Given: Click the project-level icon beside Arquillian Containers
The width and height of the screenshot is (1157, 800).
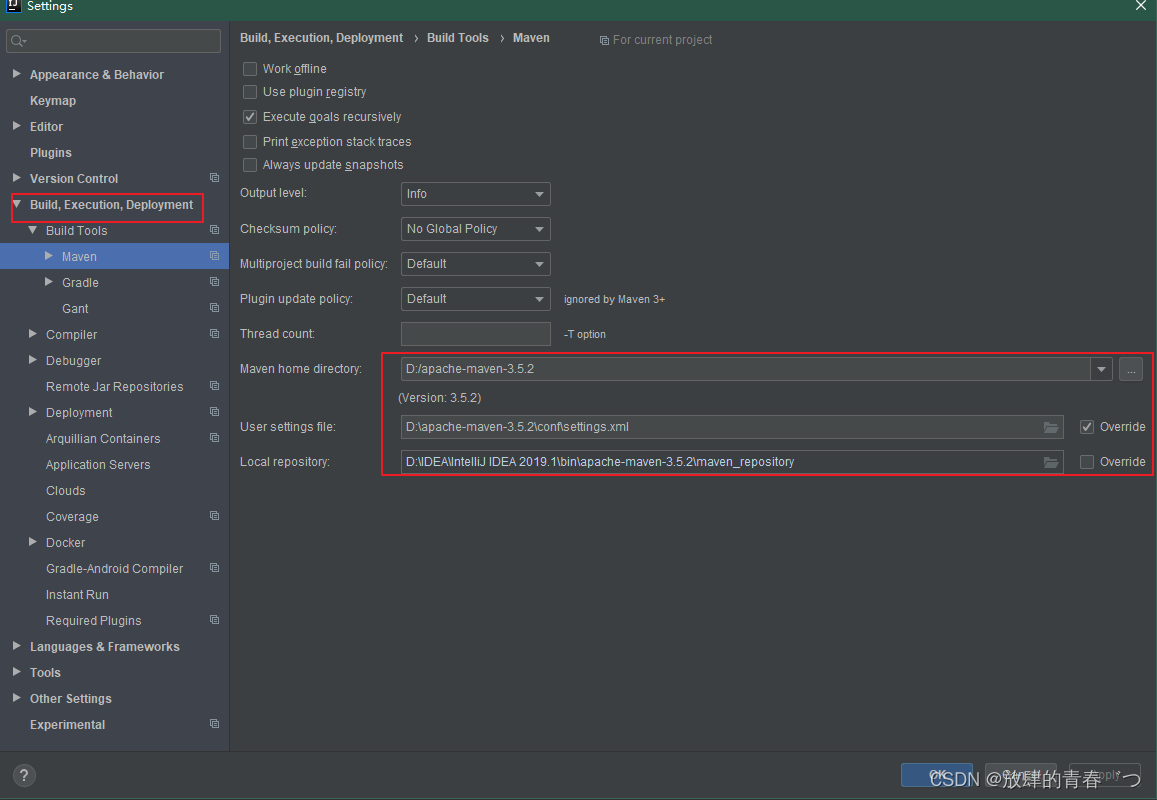Looking at the screenshot, I should 215,438.
